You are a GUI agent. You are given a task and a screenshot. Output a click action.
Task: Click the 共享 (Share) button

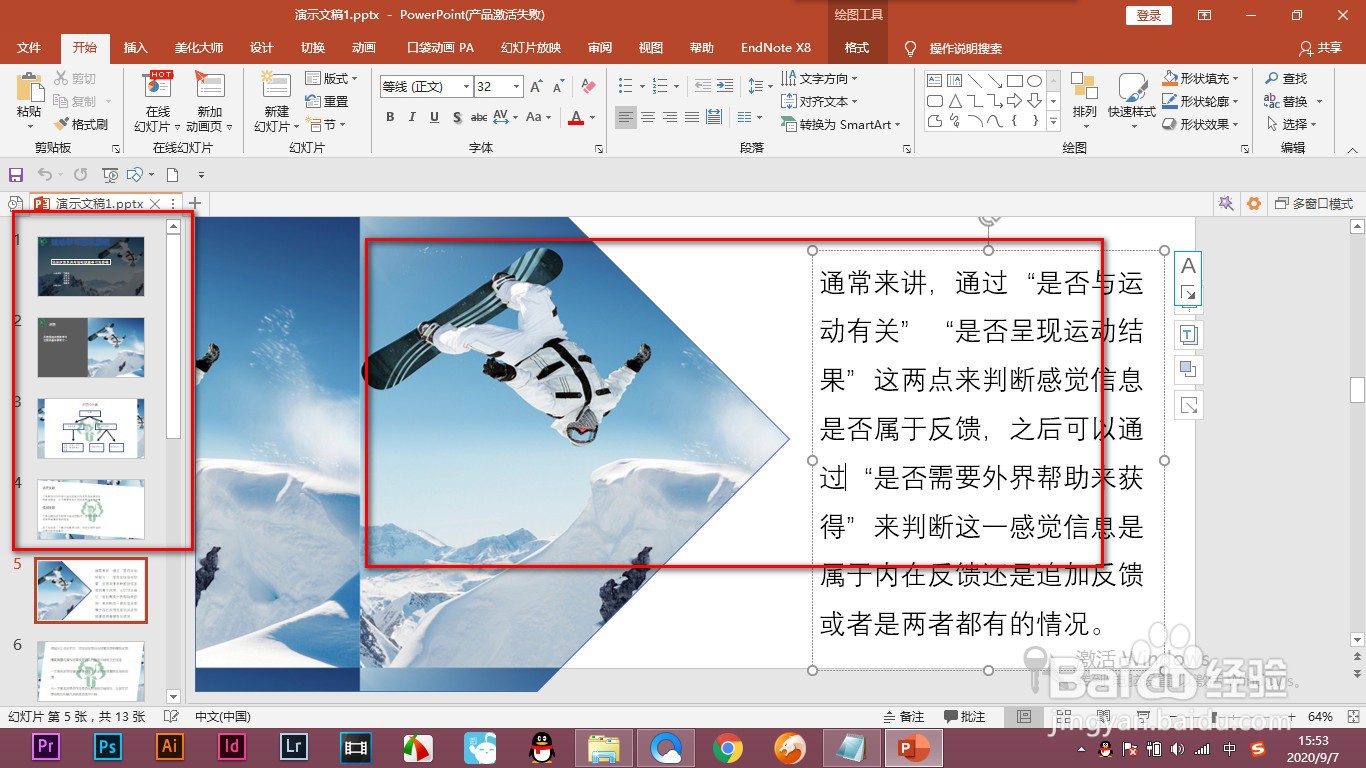(1320, 48)
